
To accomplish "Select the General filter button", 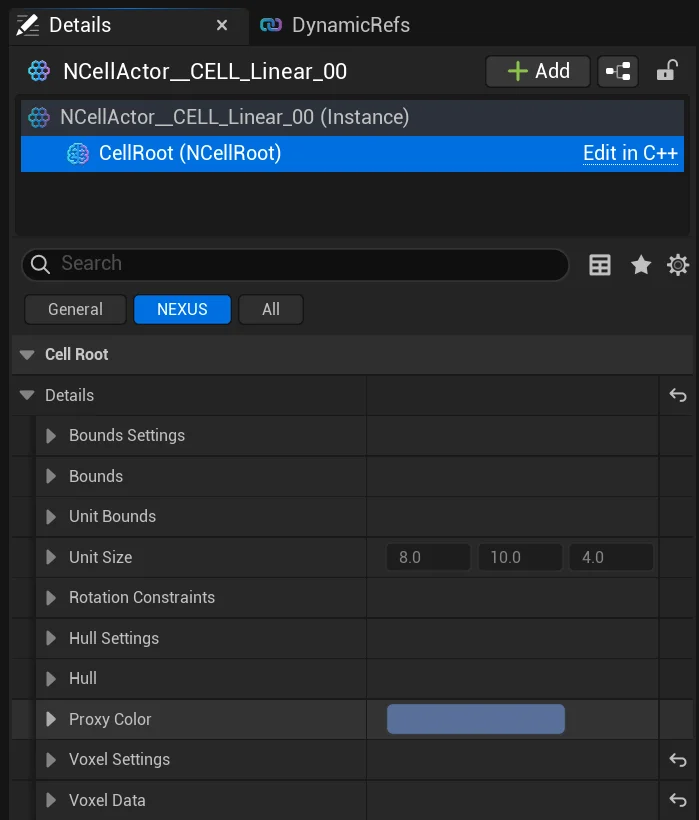I will click(x=75, y=310).
